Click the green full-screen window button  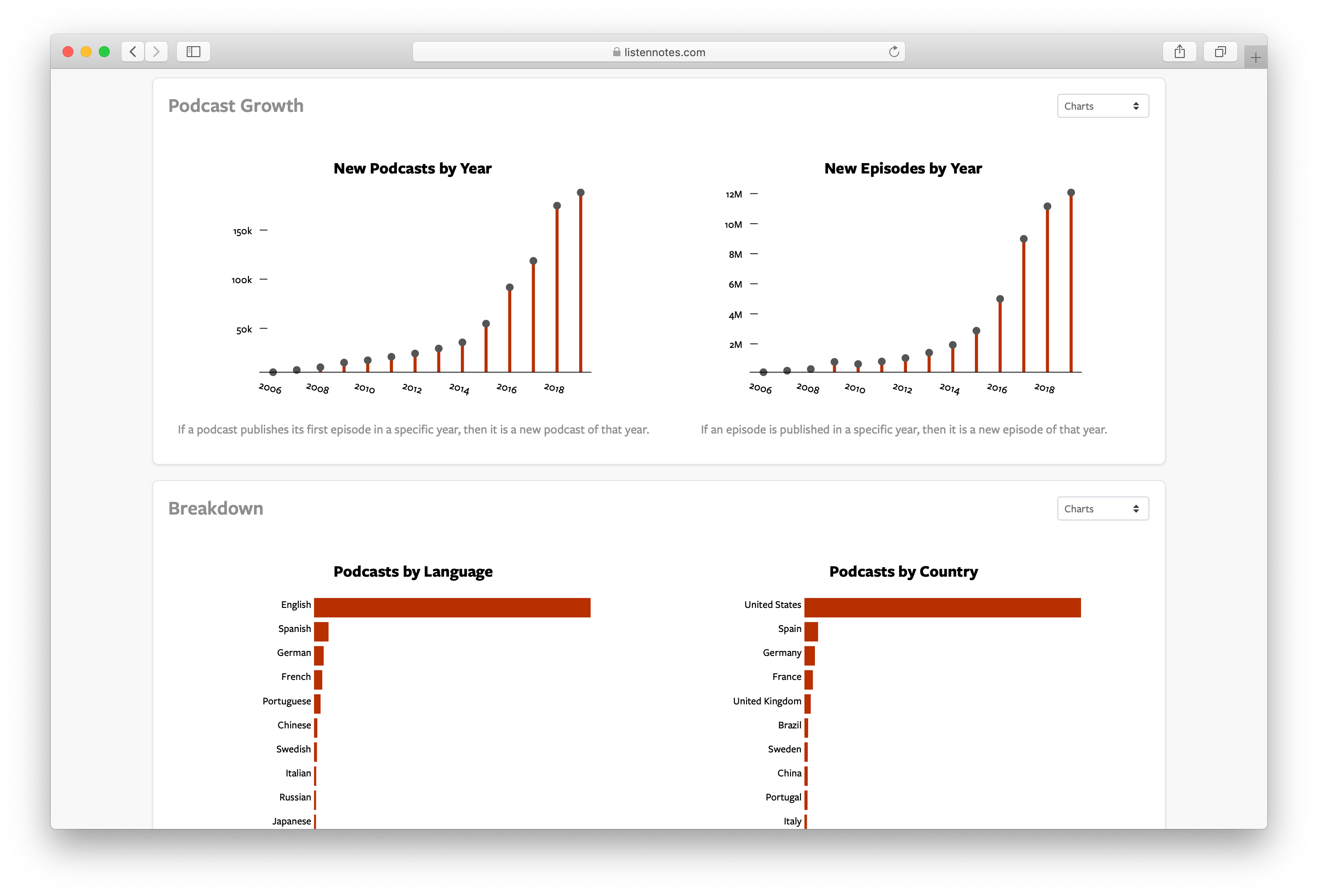pyautogui.click(x=104, y=52)
